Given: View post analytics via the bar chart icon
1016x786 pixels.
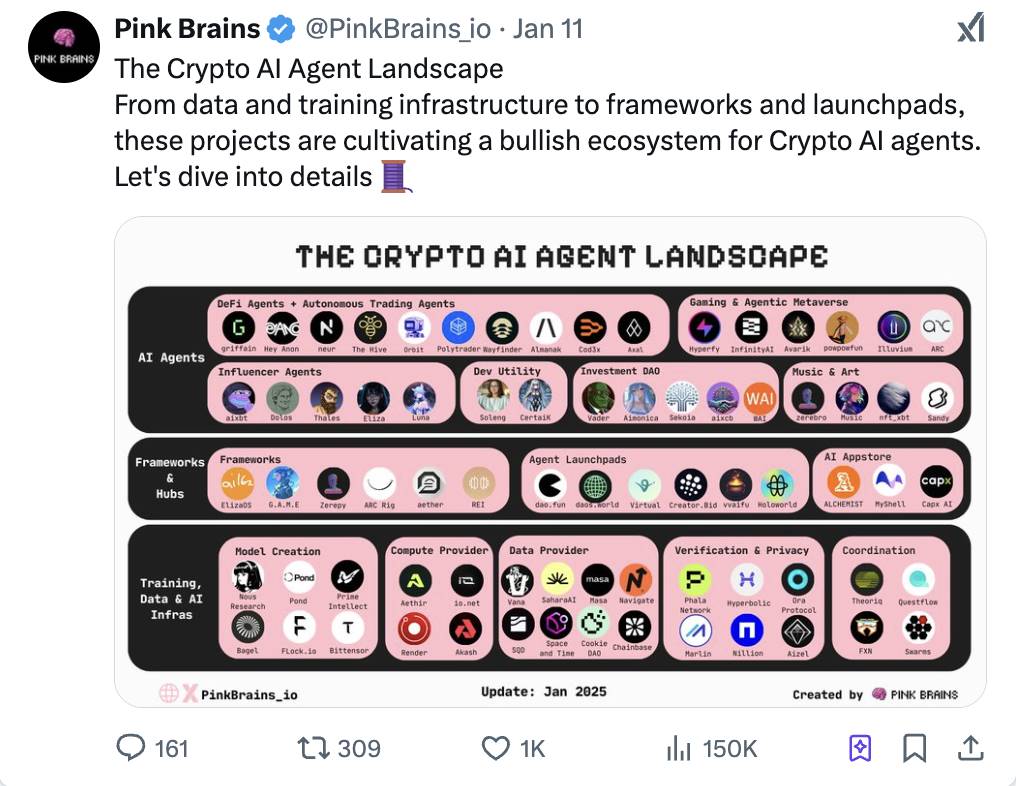Looking at the screenshot, I should [679, 748].
